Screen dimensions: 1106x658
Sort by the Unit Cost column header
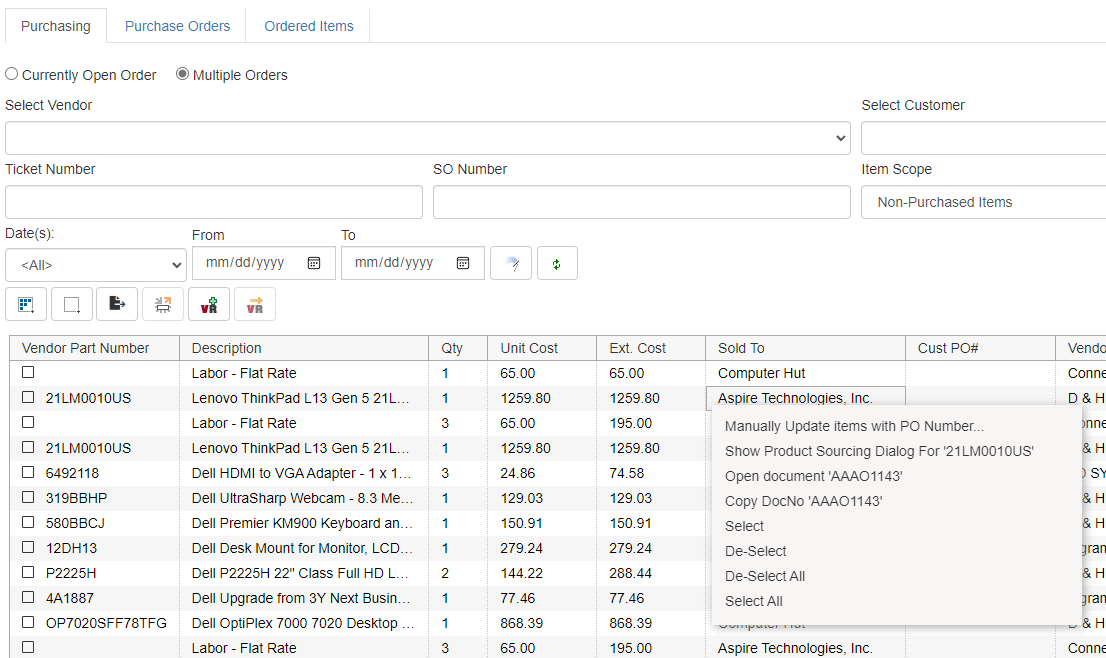point(529,348)
